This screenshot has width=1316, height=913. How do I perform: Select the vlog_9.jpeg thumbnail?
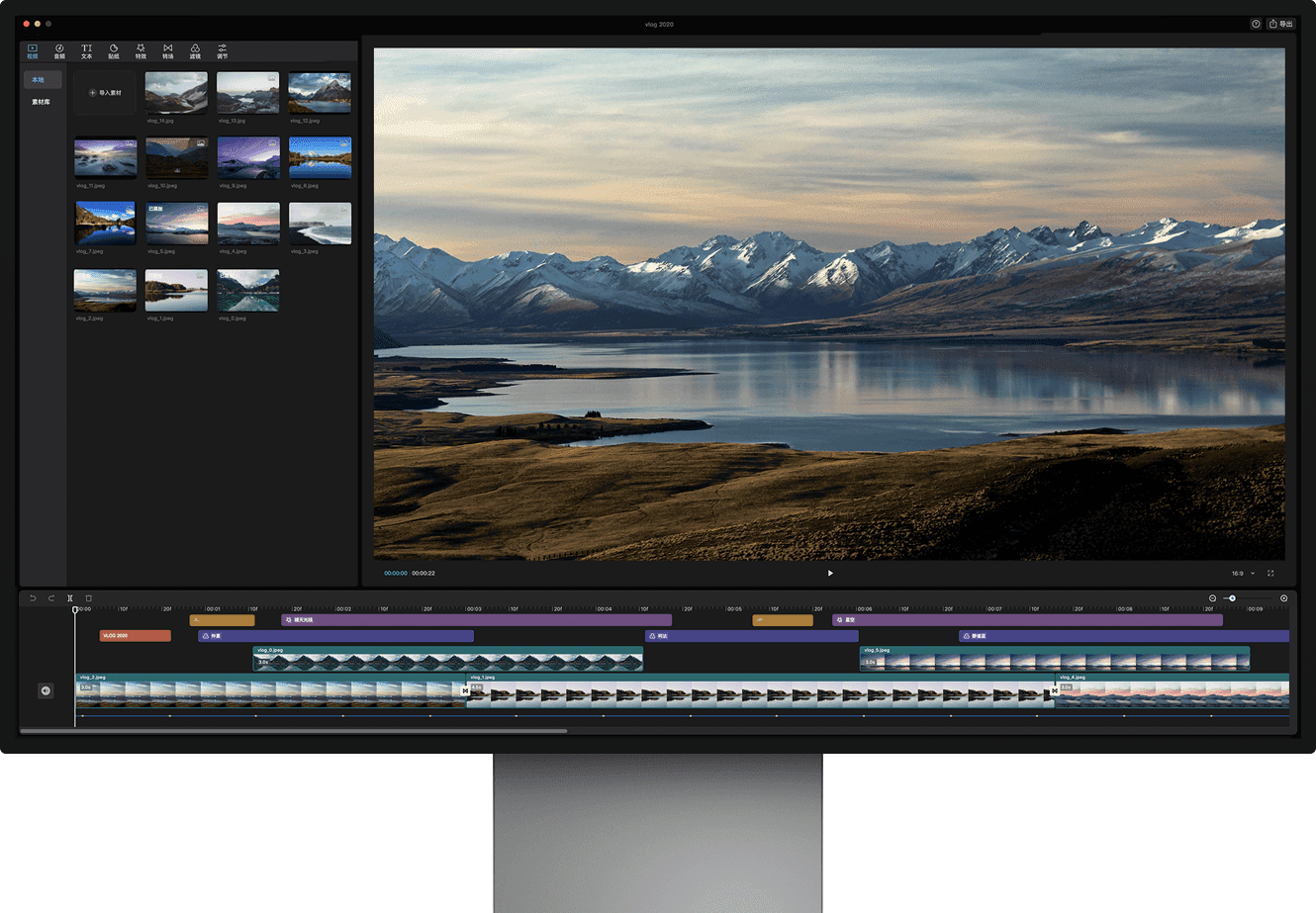[x=248, y=158]
